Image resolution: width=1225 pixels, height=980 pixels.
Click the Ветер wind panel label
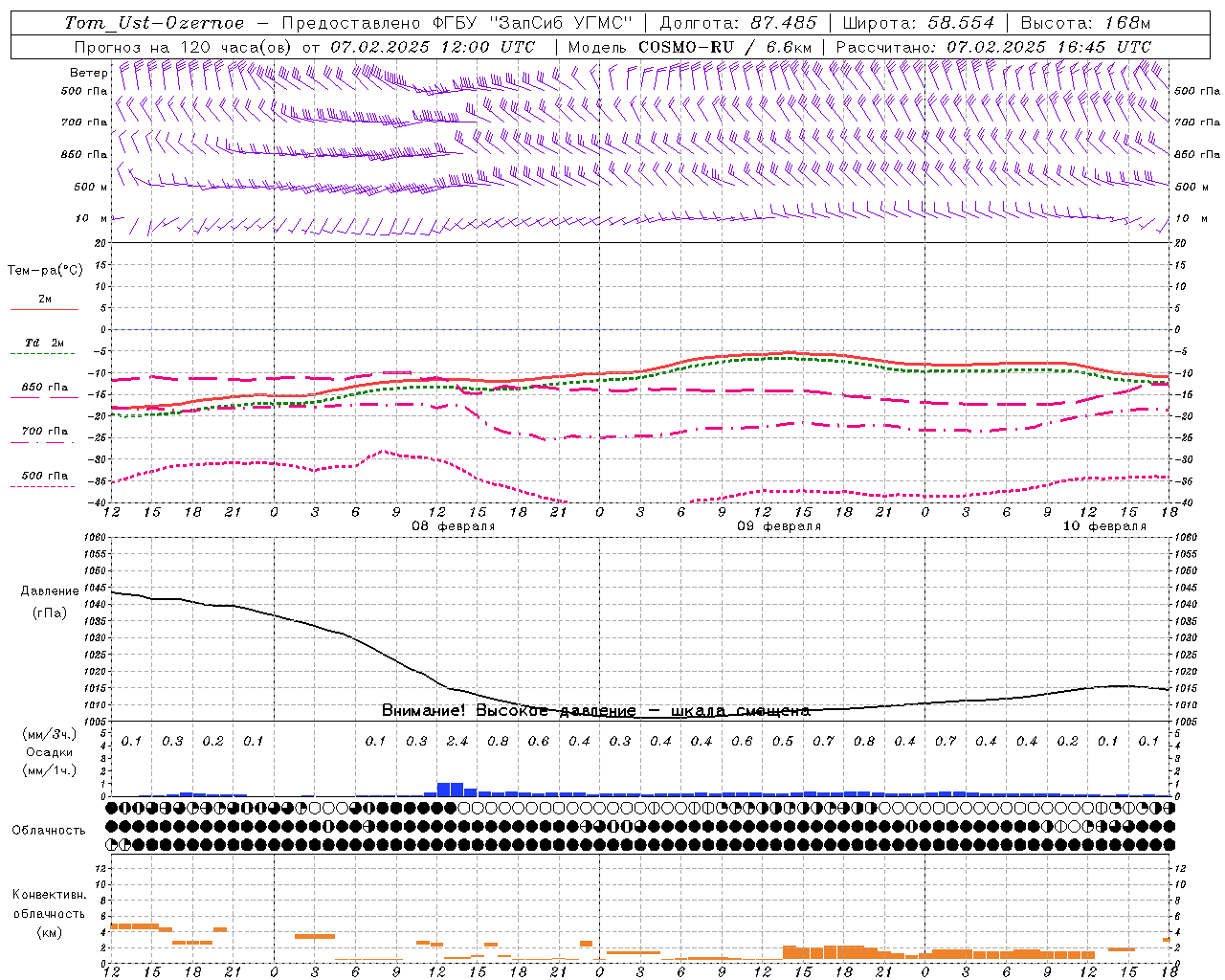click(x=89, y=73)
